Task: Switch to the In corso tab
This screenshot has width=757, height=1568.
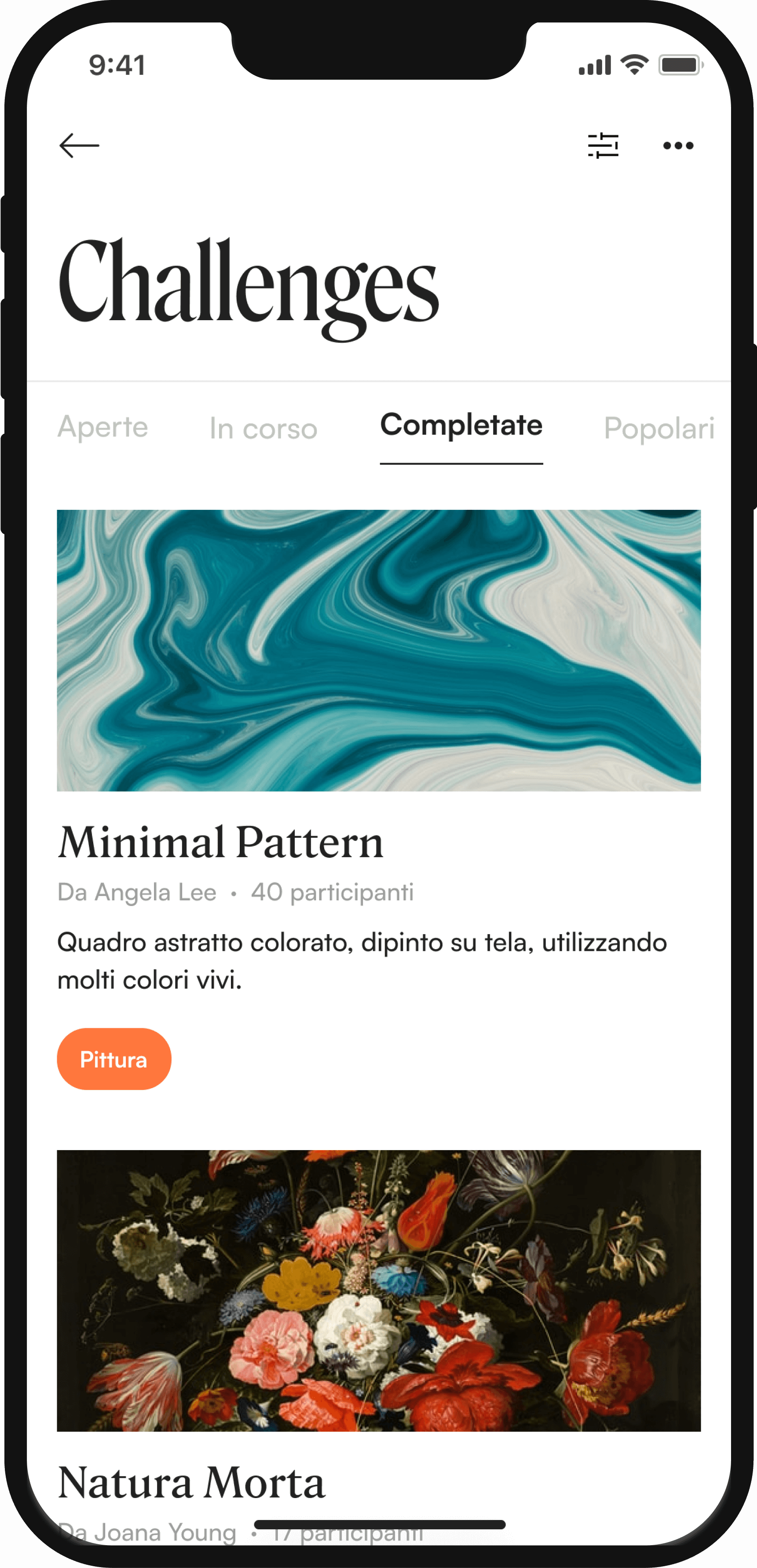Action: pos(263,428)
